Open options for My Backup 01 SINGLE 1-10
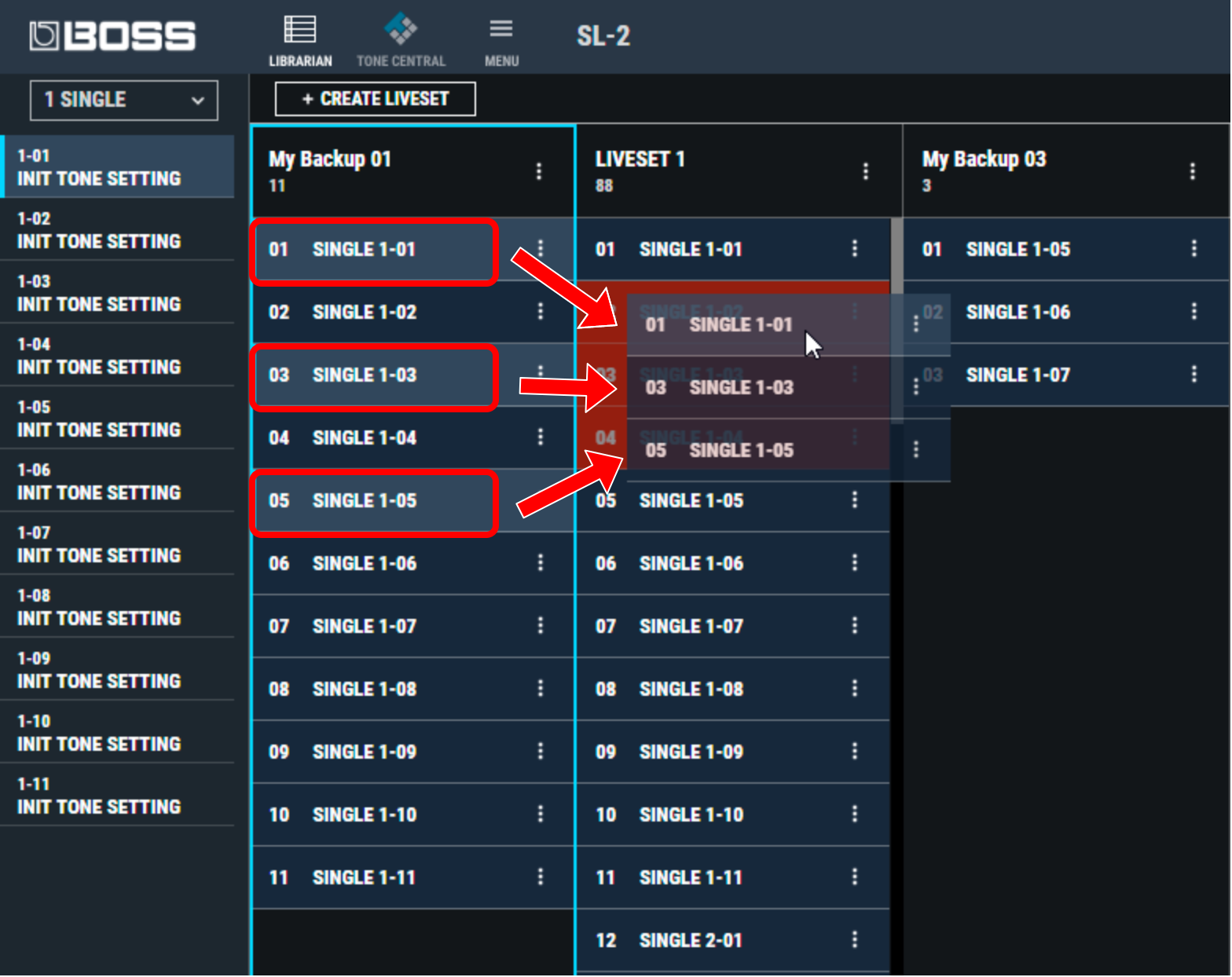Image resolution: width=1232 pixels, height=977 pixels. (541, 814)
